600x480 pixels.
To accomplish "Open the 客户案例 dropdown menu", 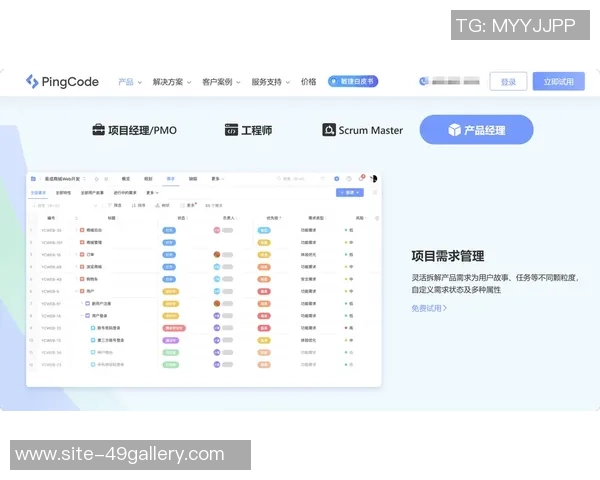I will click(x=221, y=82).
